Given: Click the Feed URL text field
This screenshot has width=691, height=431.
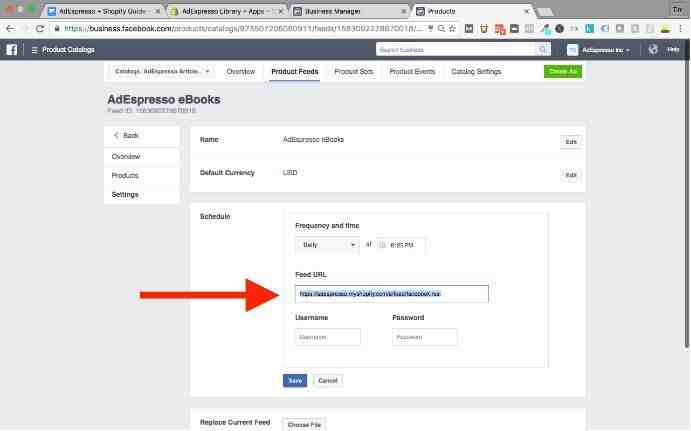Looking at the screenshot, I should (x=392, y=294).
